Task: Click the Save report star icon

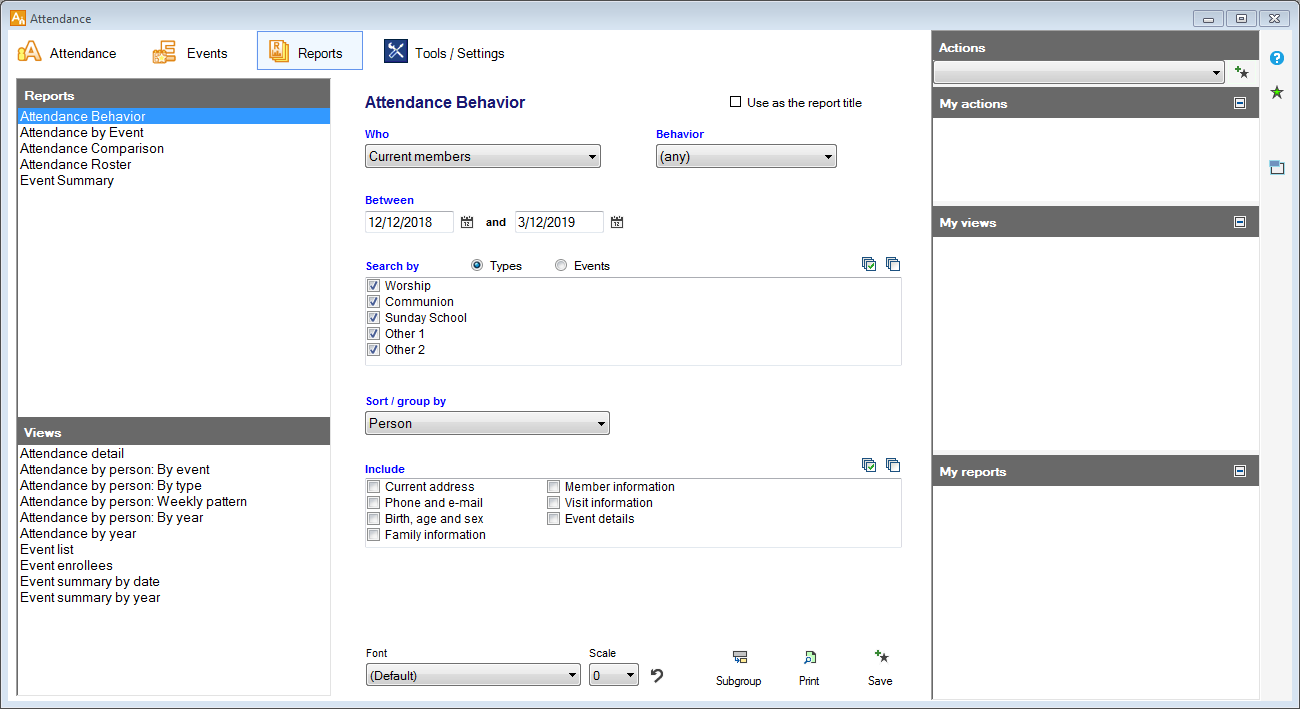Action: [881, 657]
